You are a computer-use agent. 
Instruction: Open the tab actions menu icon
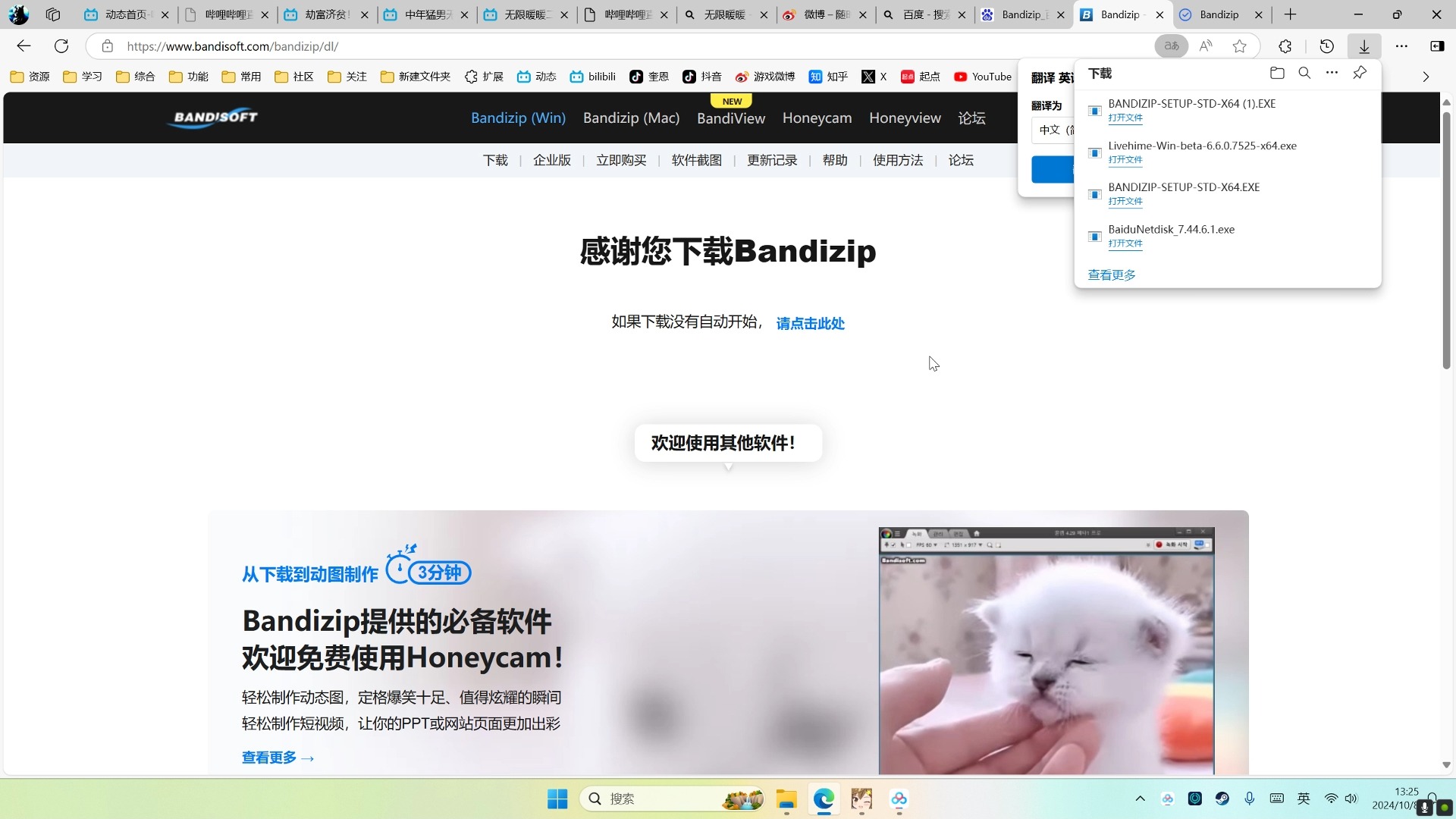click(x=53, y=14)
